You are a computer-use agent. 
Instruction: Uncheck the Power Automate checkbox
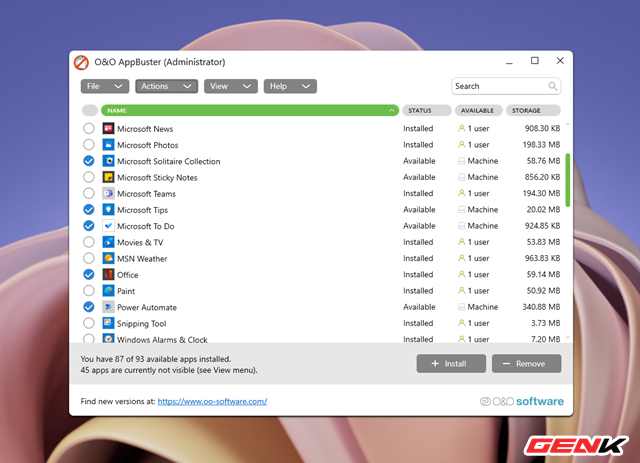click(89, 307)
